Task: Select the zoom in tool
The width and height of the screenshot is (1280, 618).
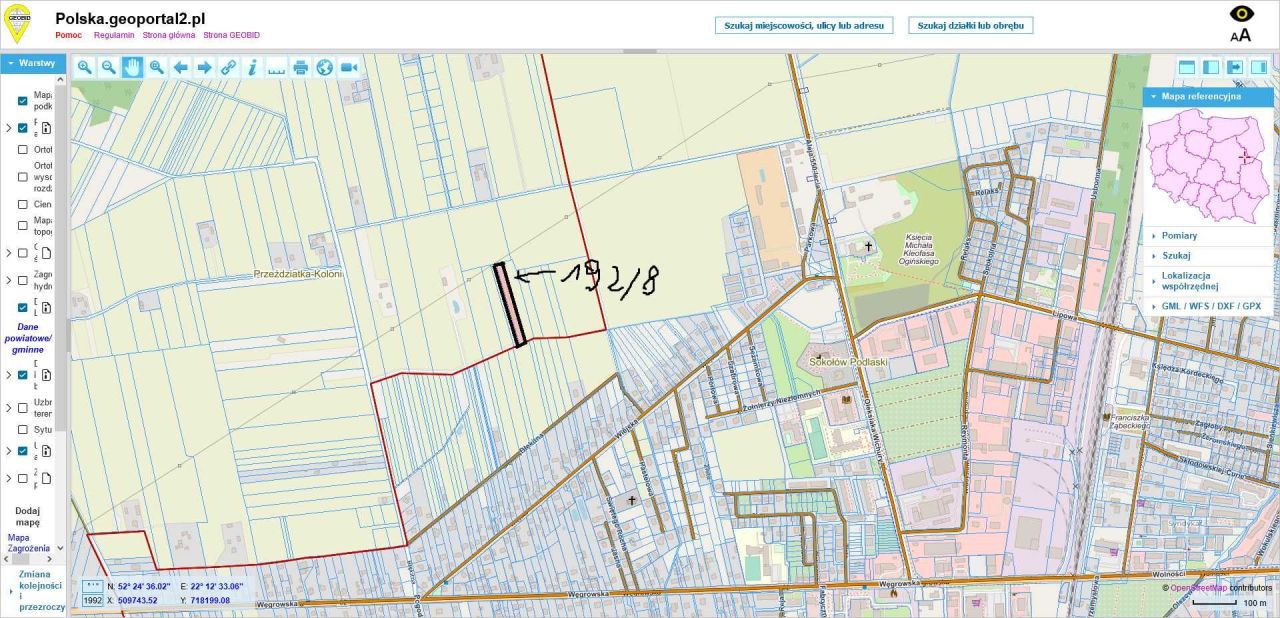Action: (x=85, y=67)
